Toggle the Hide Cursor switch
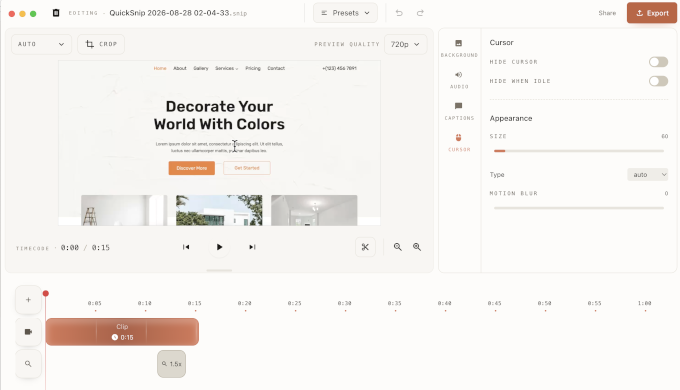 click(x=658, y=62)
